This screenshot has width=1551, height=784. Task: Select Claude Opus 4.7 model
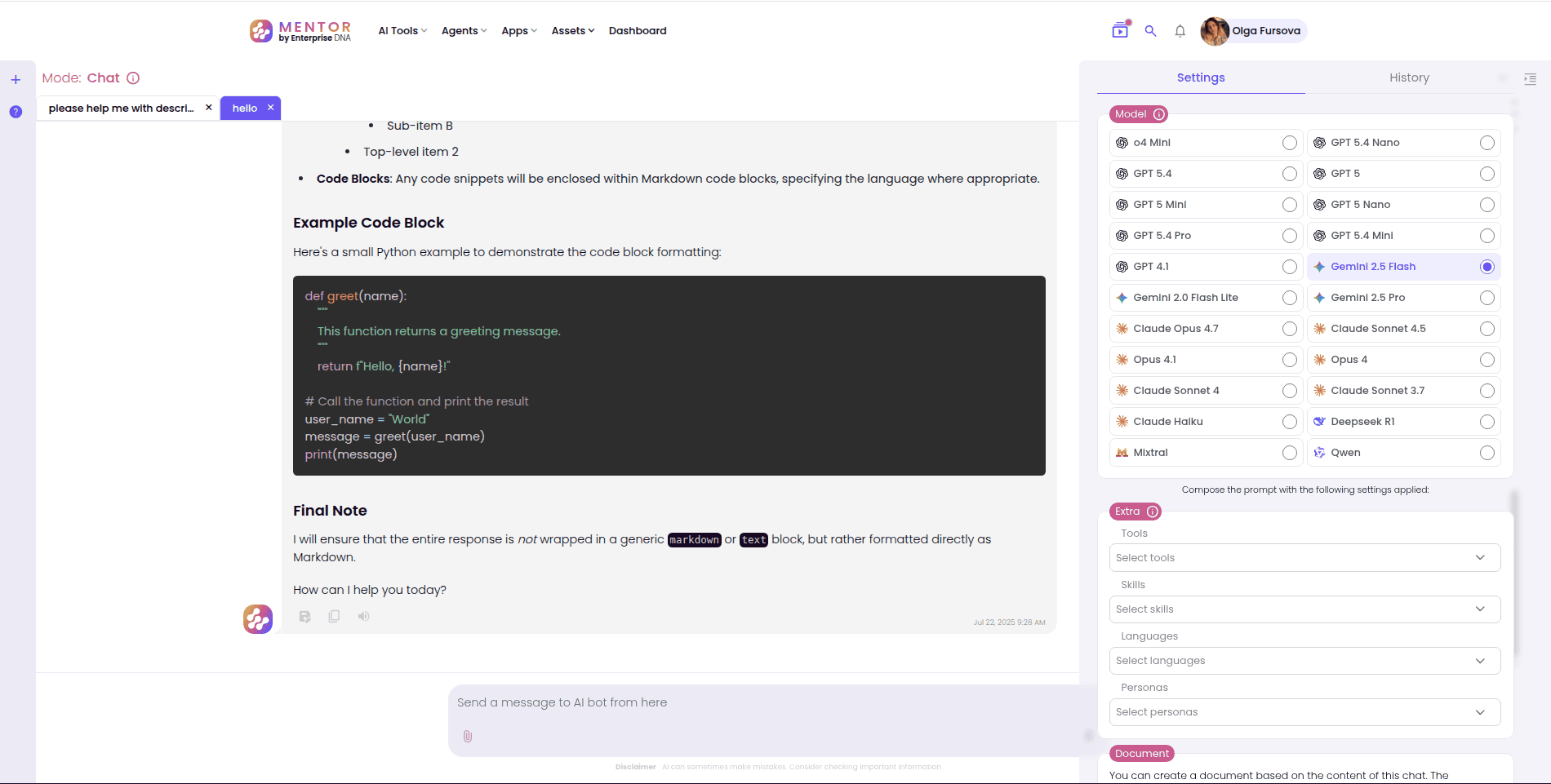[x=1207, y=329]
